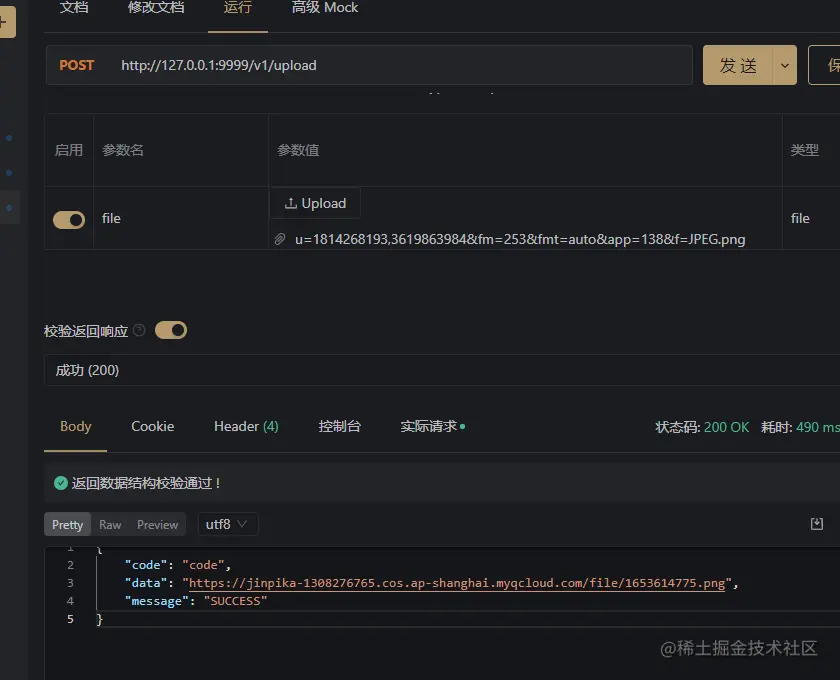Open the 控制台 tab
Image resolution: width=840 pixels, height=680 pixels.
tap(340, 427)
